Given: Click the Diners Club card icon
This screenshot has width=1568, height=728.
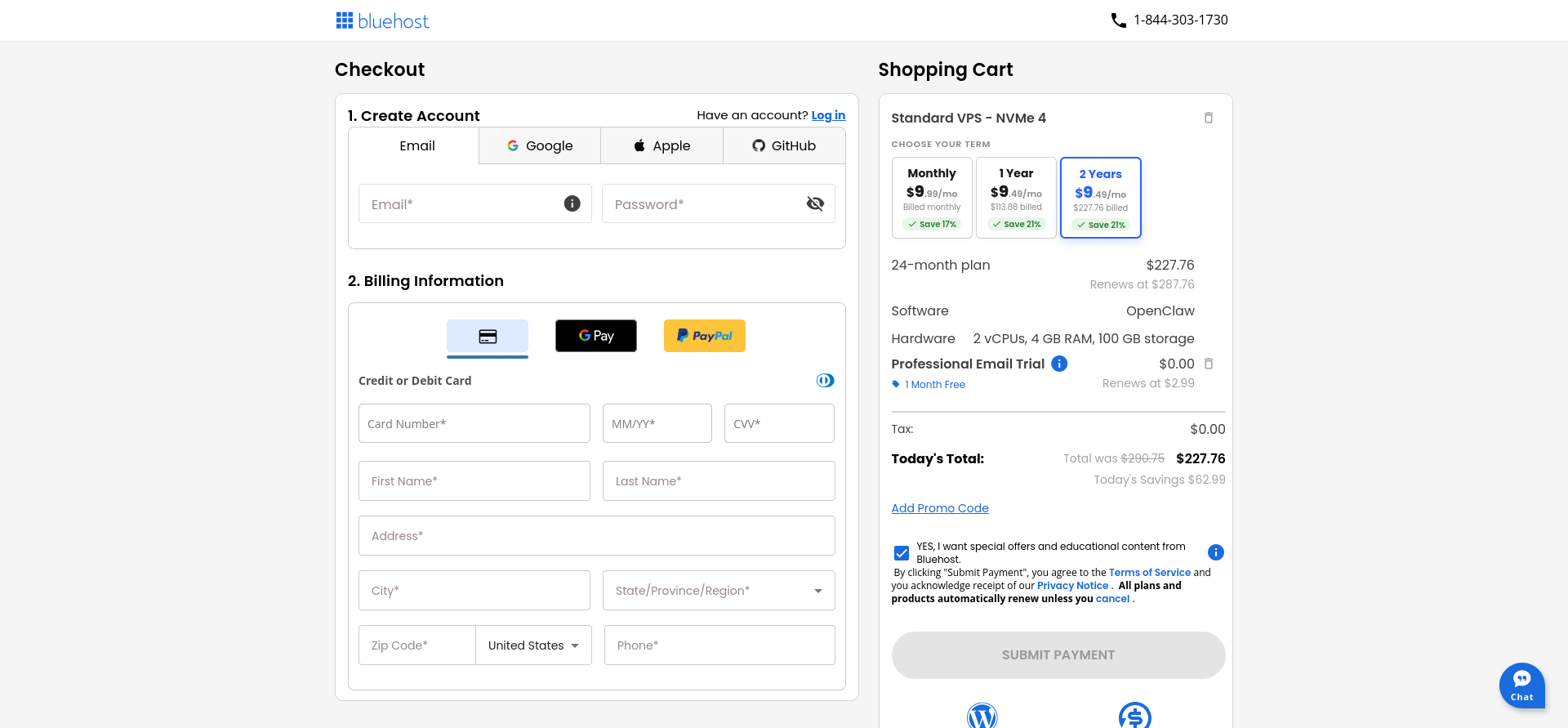Looking at the screenshot, I should point(826,380).
